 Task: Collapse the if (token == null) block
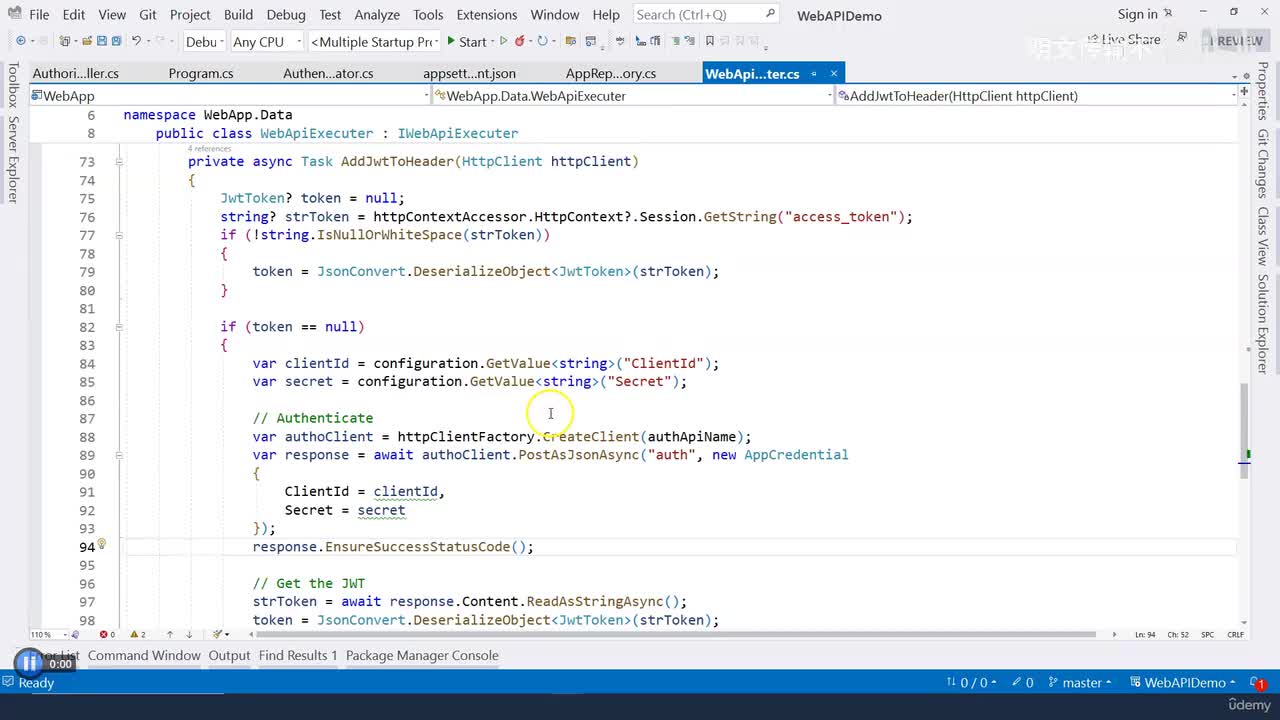point(119,327)
